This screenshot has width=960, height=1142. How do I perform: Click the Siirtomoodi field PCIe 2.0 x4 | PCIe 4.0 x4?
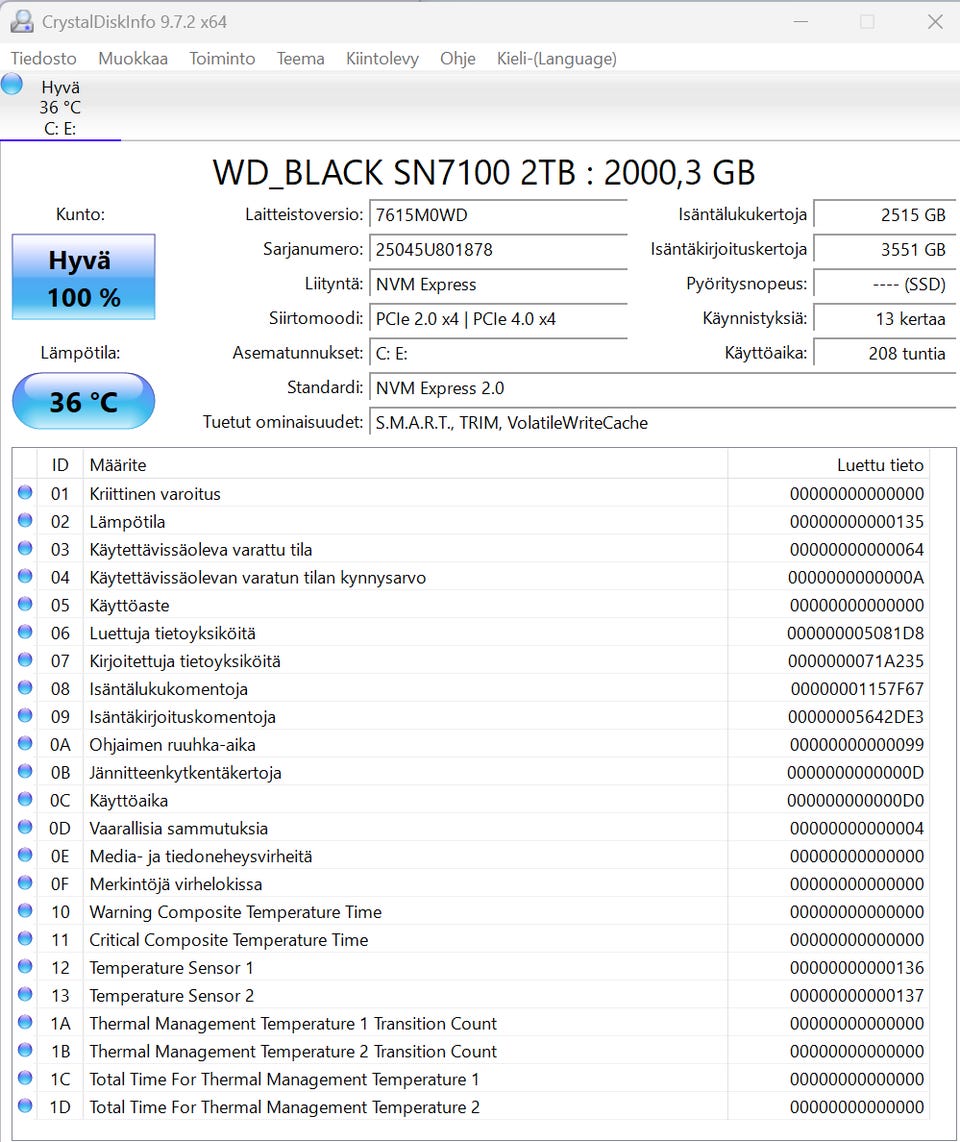(x=498, y=318)
